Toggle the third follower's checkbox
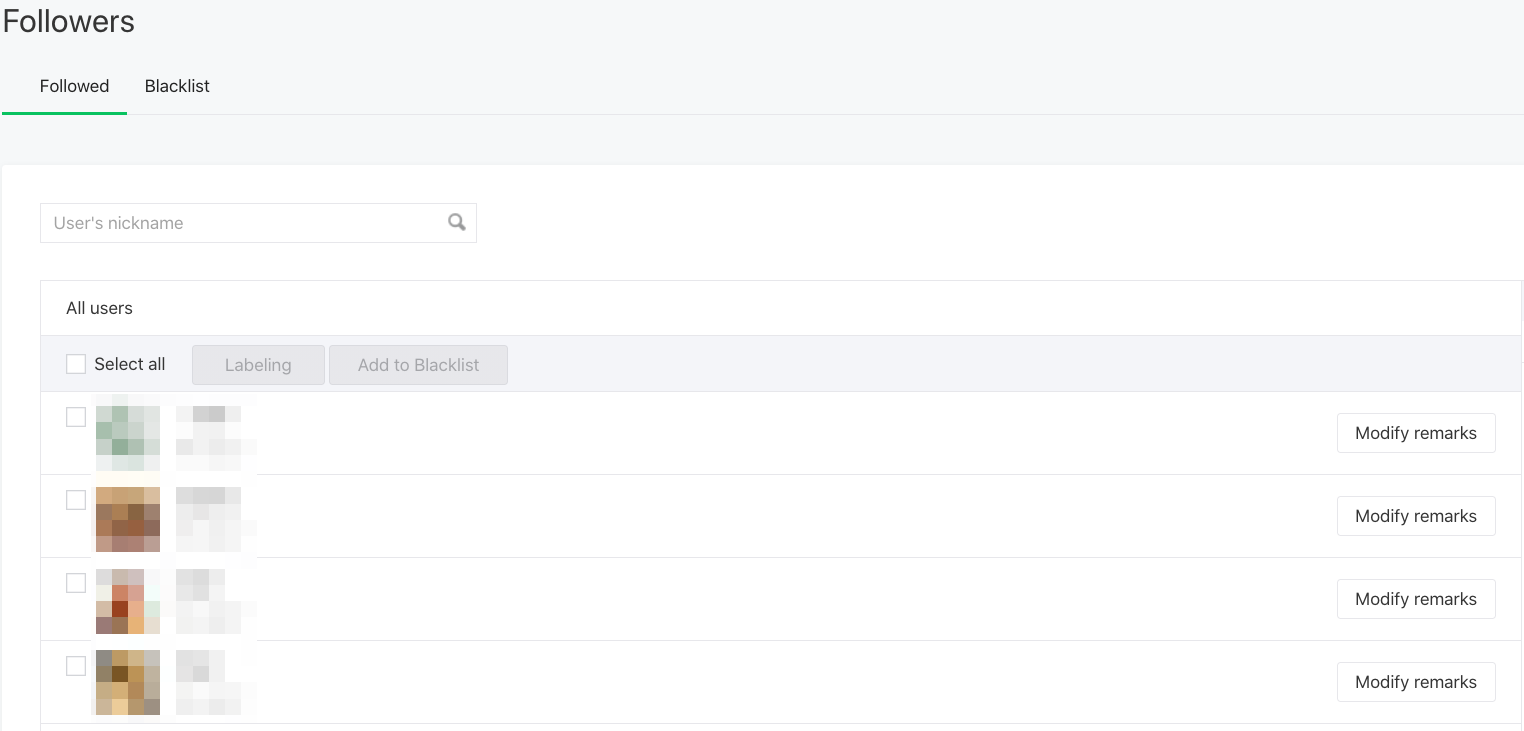1524x731 pixels. point(76,583)
